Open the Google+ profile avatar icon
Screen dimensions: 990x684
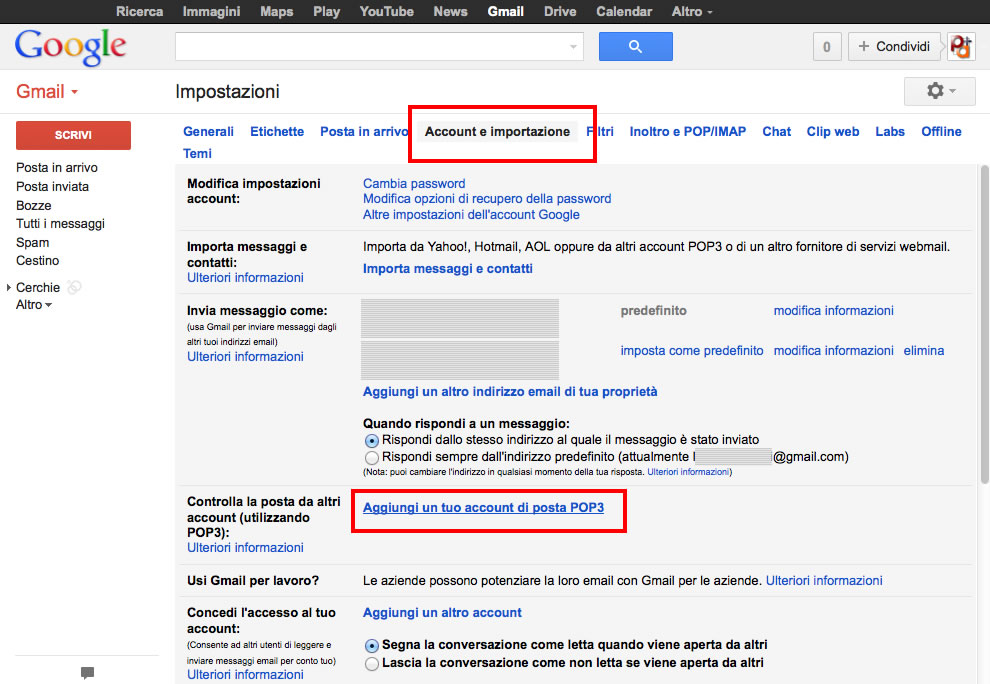pyautogui.click(x=961, y=46)
